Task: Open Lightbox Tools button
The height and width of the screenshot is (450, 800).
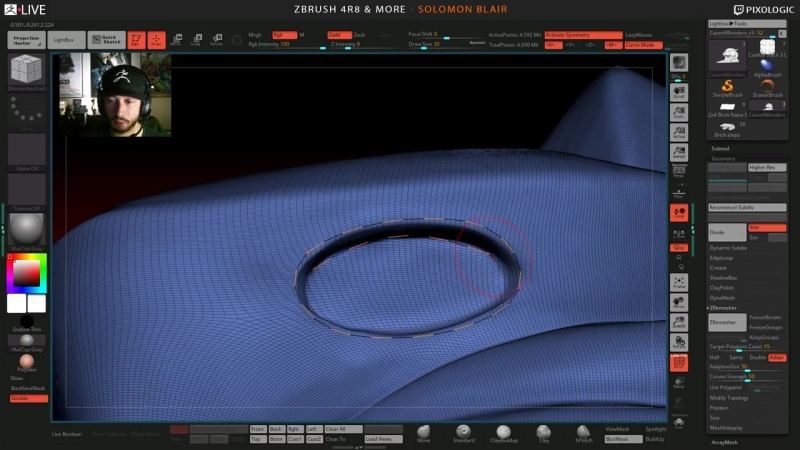Action: (747, 23)
